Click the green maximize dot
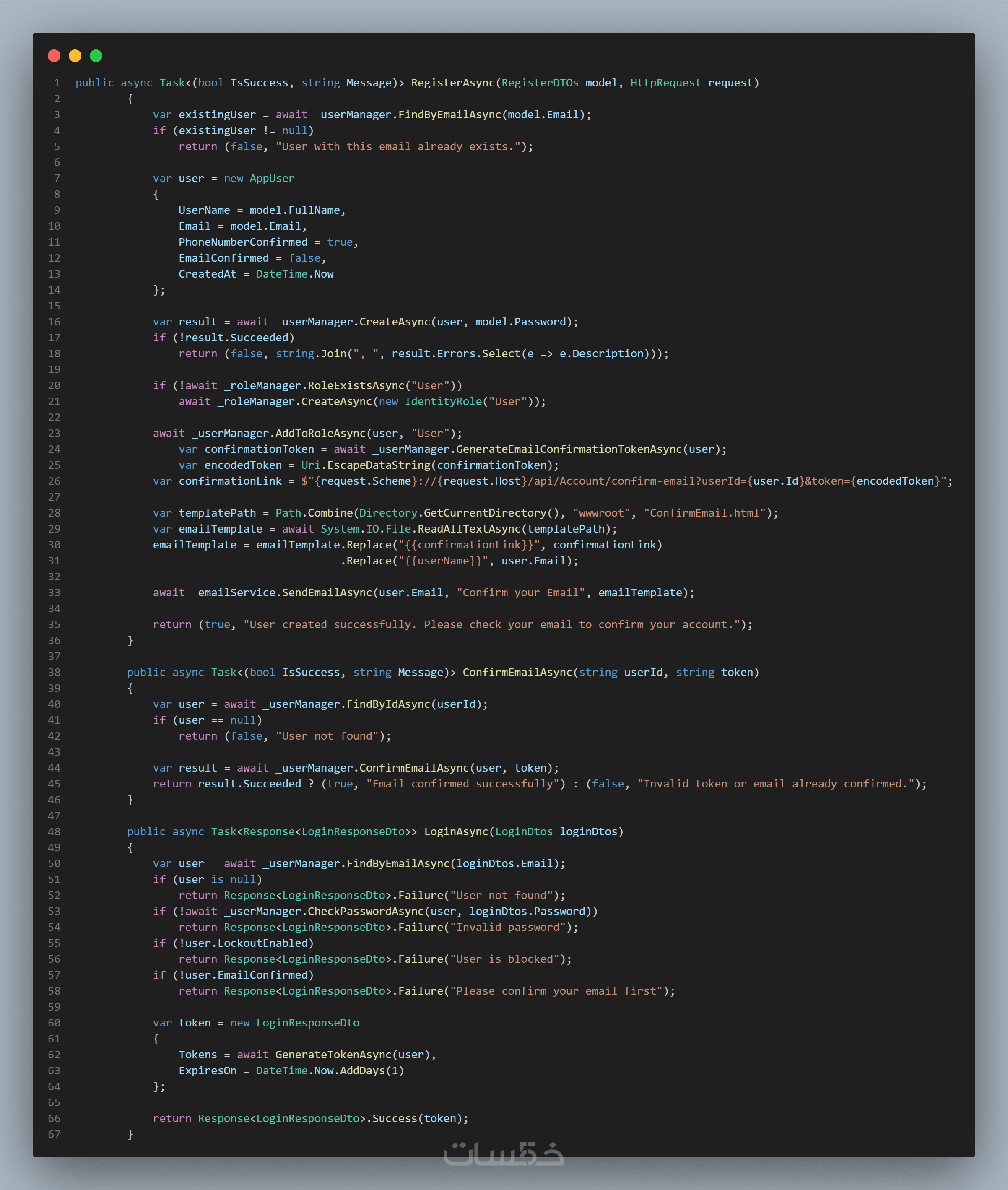Image resolution: width=1008 pixels, height=1190 pixels. [x=96, y=55]
